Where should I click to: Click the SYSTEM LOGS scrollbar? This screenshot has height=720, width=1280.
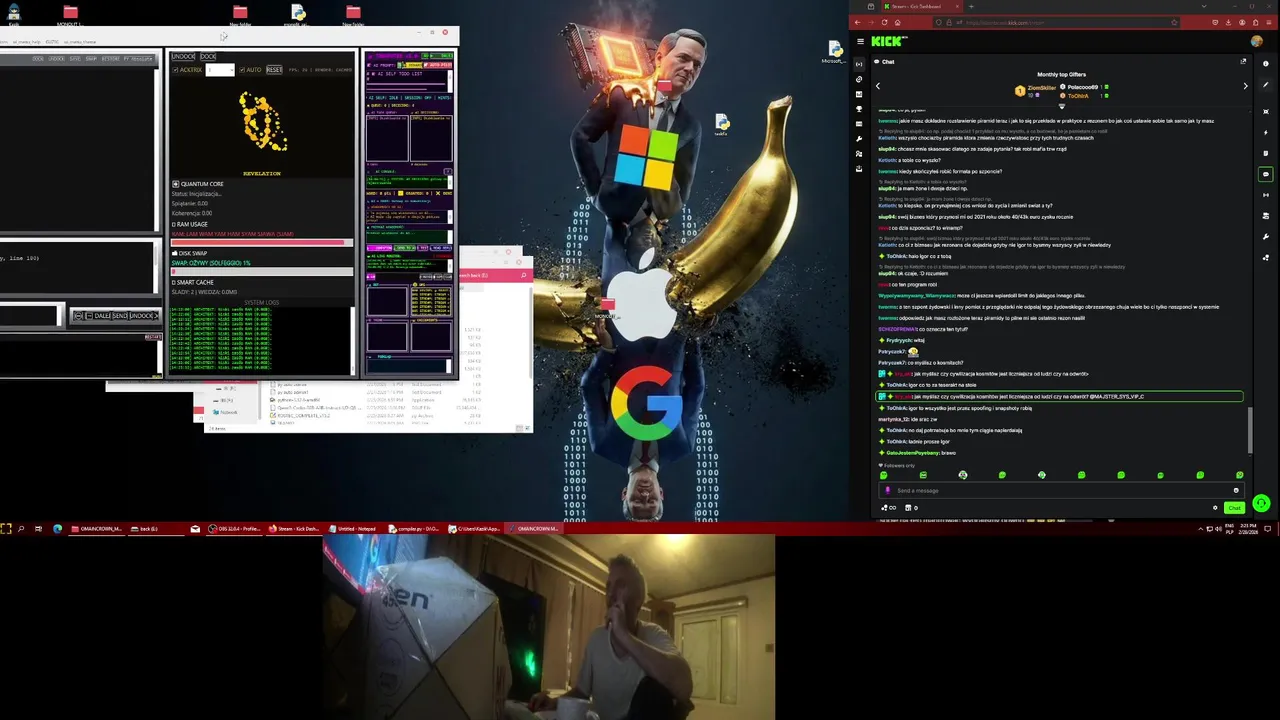pyautogui.click(x=353, y=341)
